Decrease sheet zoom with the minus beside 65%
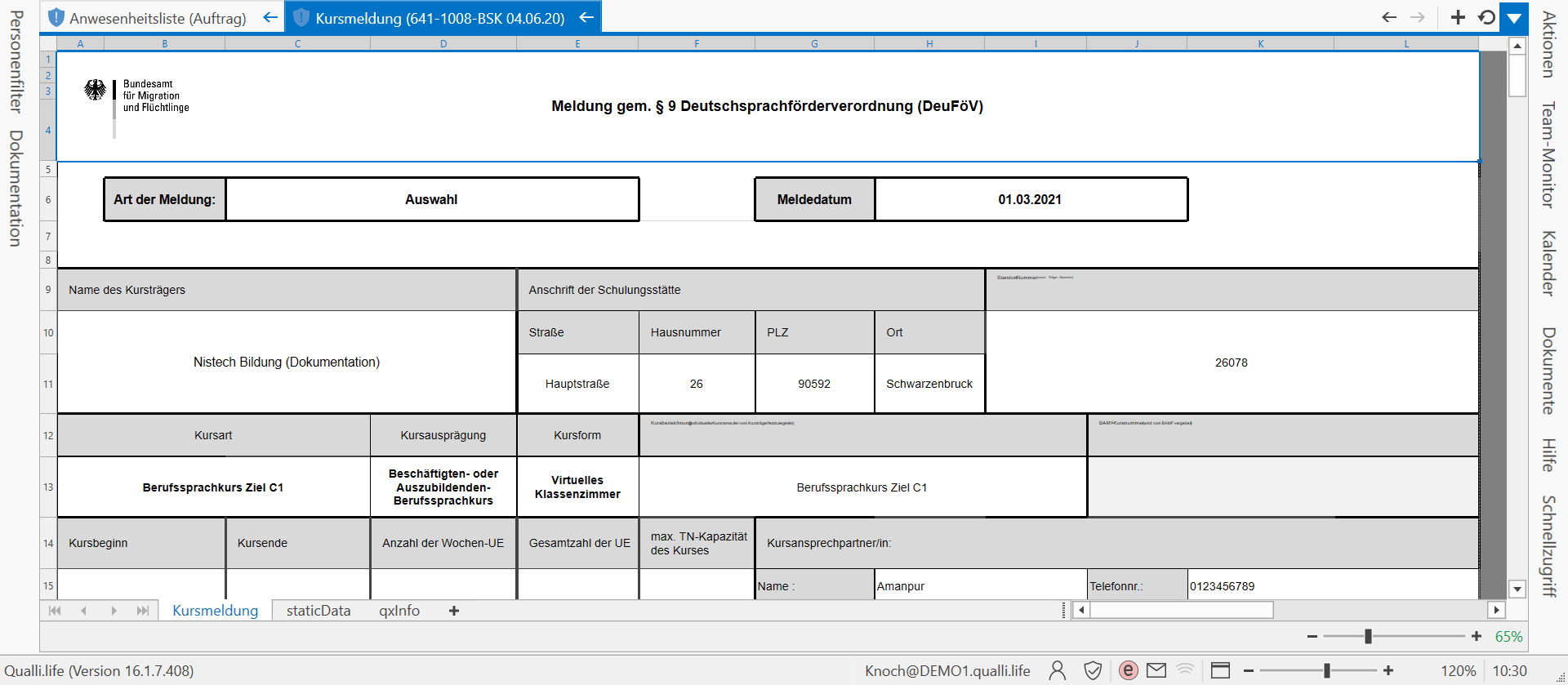1568x685 pixels. [x=1312, y=636]
